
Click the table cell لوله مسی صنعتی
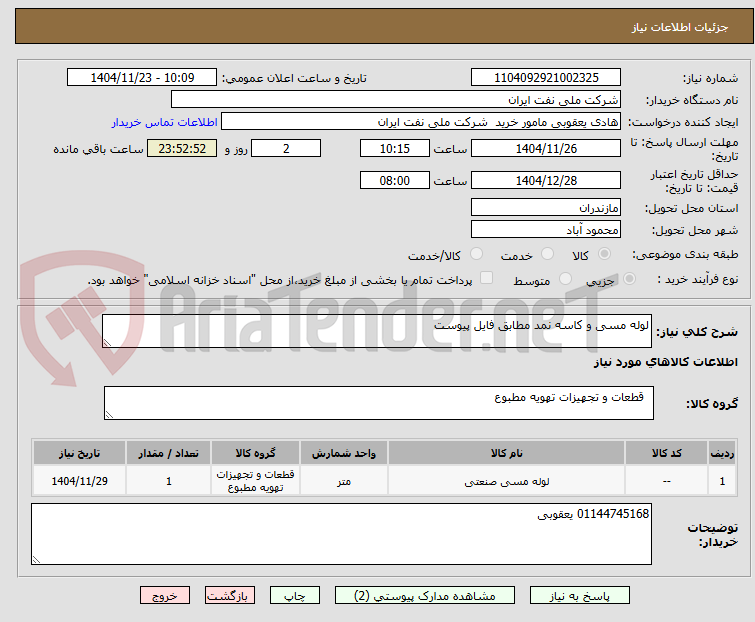pyautogui.click(x=507, y=481)
